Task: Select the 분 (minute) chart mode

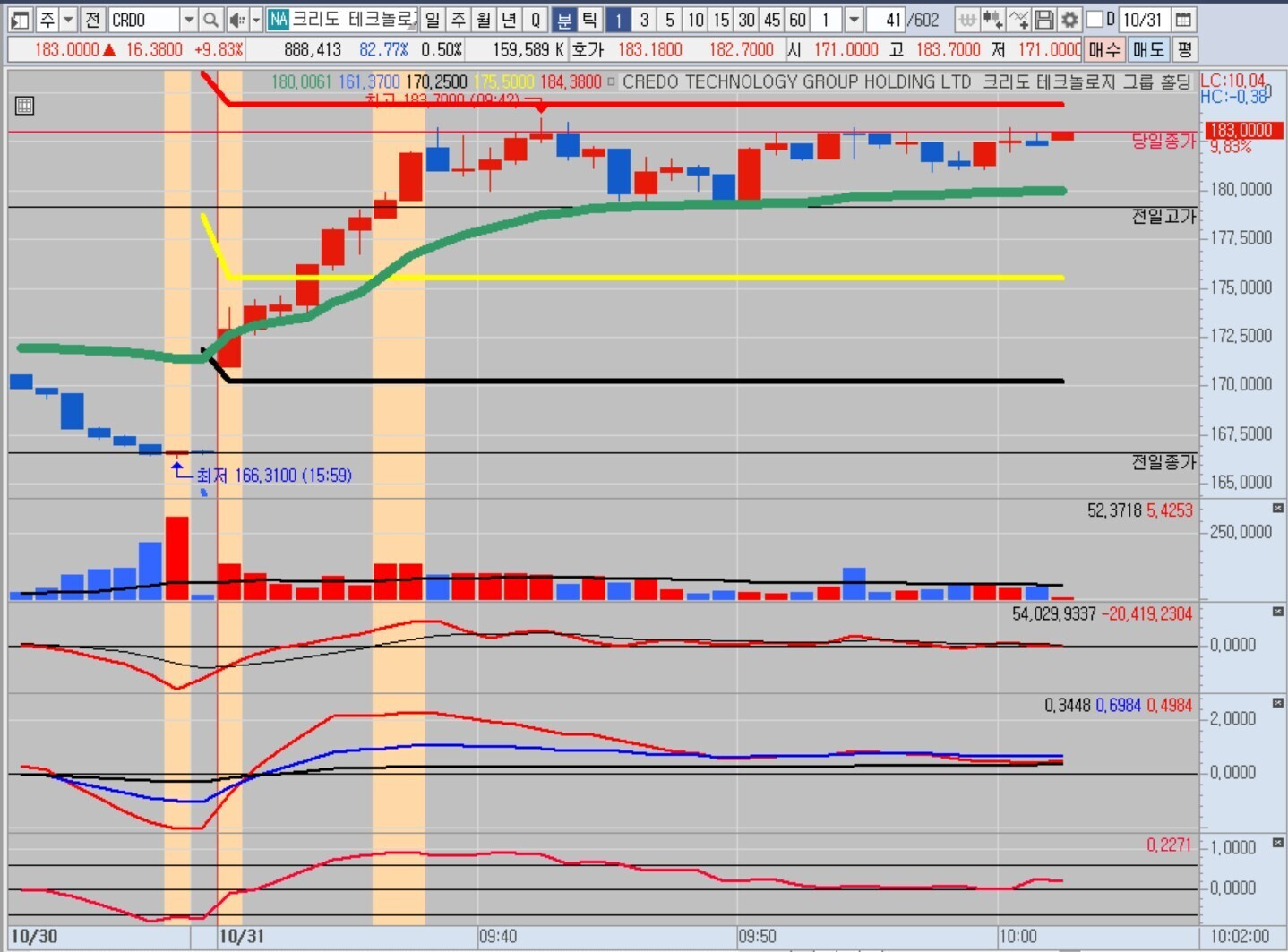Action: [x=564, y=19]
